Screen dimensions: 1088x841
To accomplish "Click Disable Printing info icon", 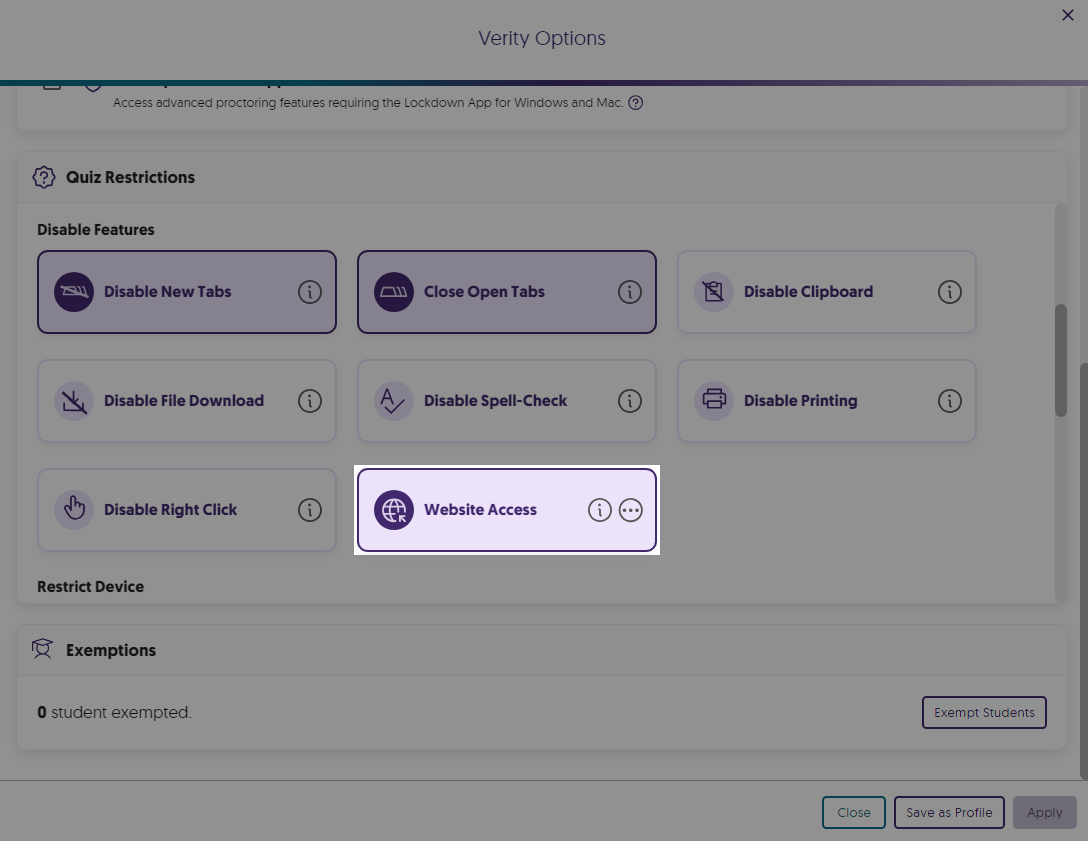I will pos(949,401).
